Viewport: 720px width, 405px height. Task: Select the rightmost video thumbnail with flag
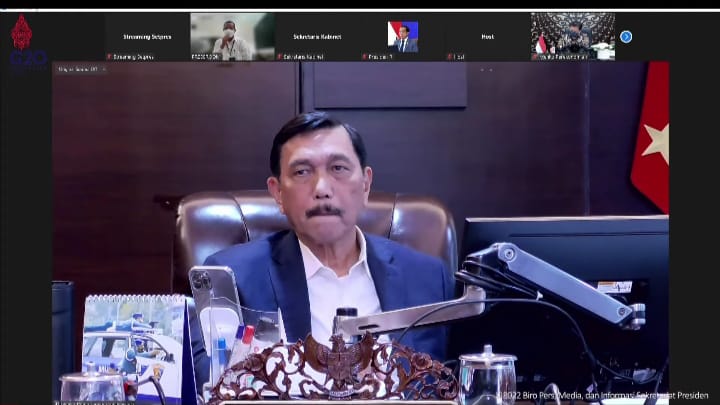[x=573, y=37]
